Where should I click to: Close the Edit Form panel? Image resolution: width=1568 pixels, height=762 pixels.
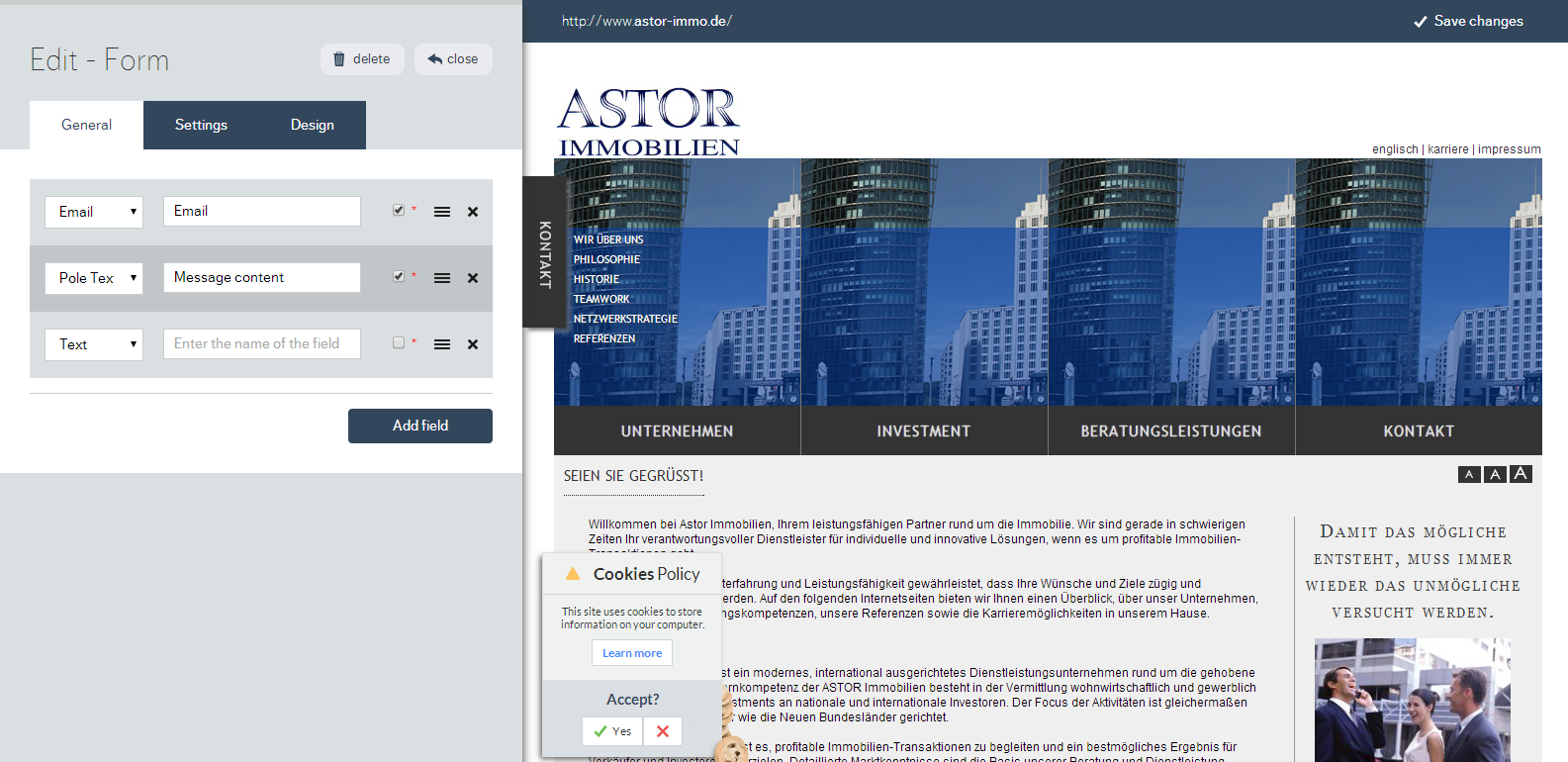coord(453,59)
